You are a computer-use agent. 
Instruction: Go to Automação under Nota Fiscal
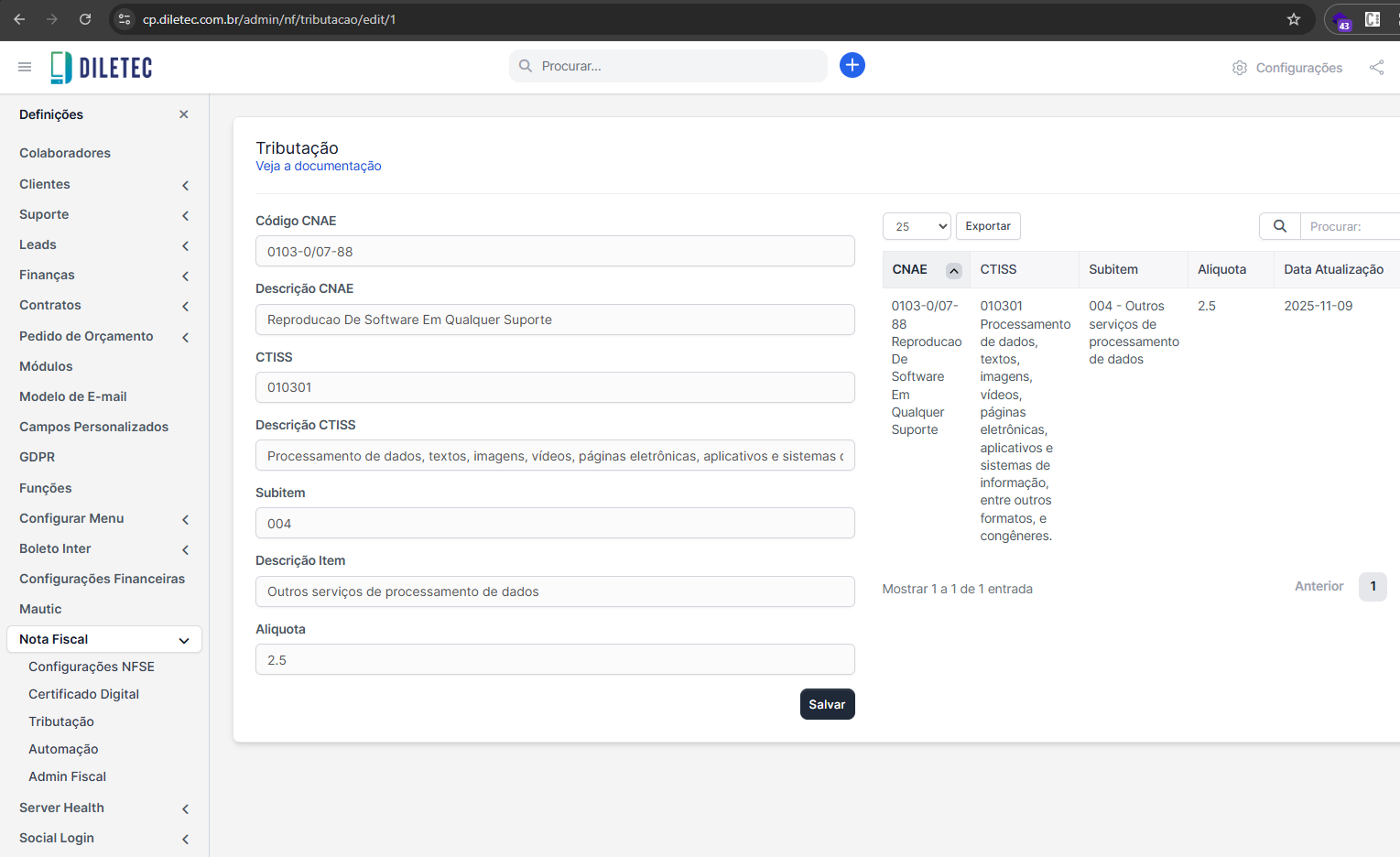pyautogui.click(x=63, y=749)
